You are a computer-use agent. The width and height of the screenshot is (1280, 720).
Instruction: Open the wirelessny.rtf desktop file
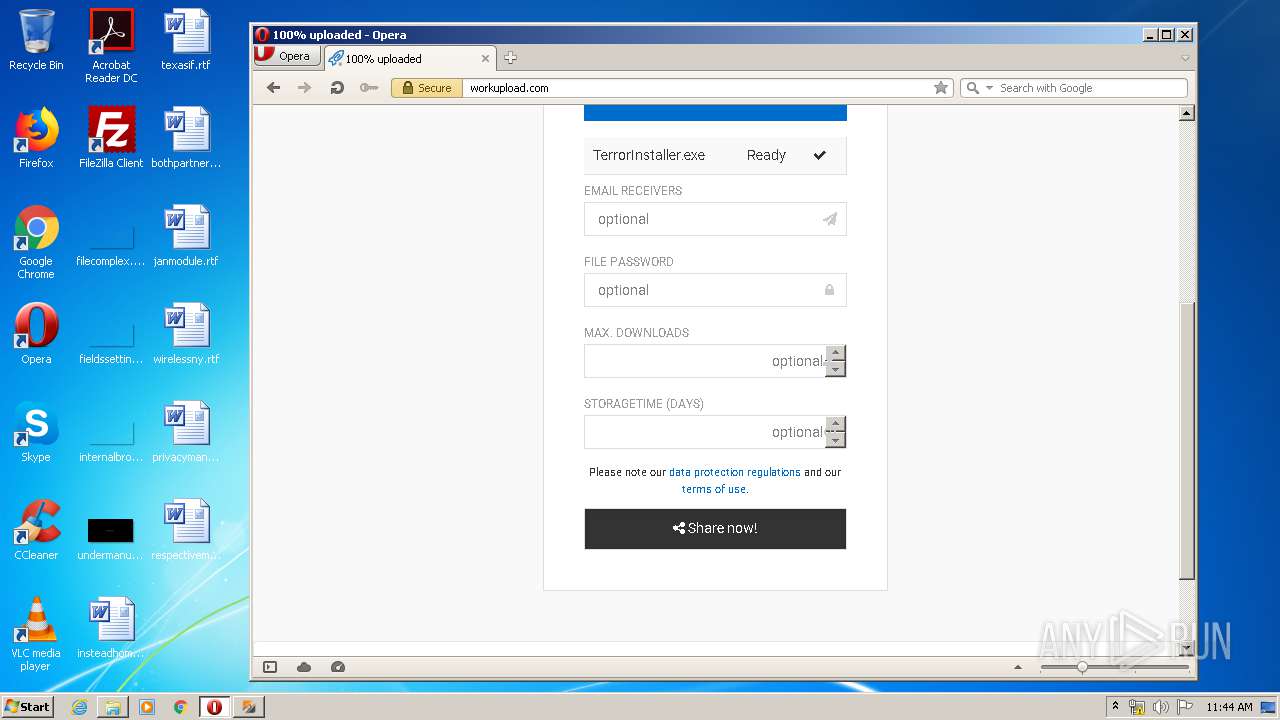(x=186, y=334)
